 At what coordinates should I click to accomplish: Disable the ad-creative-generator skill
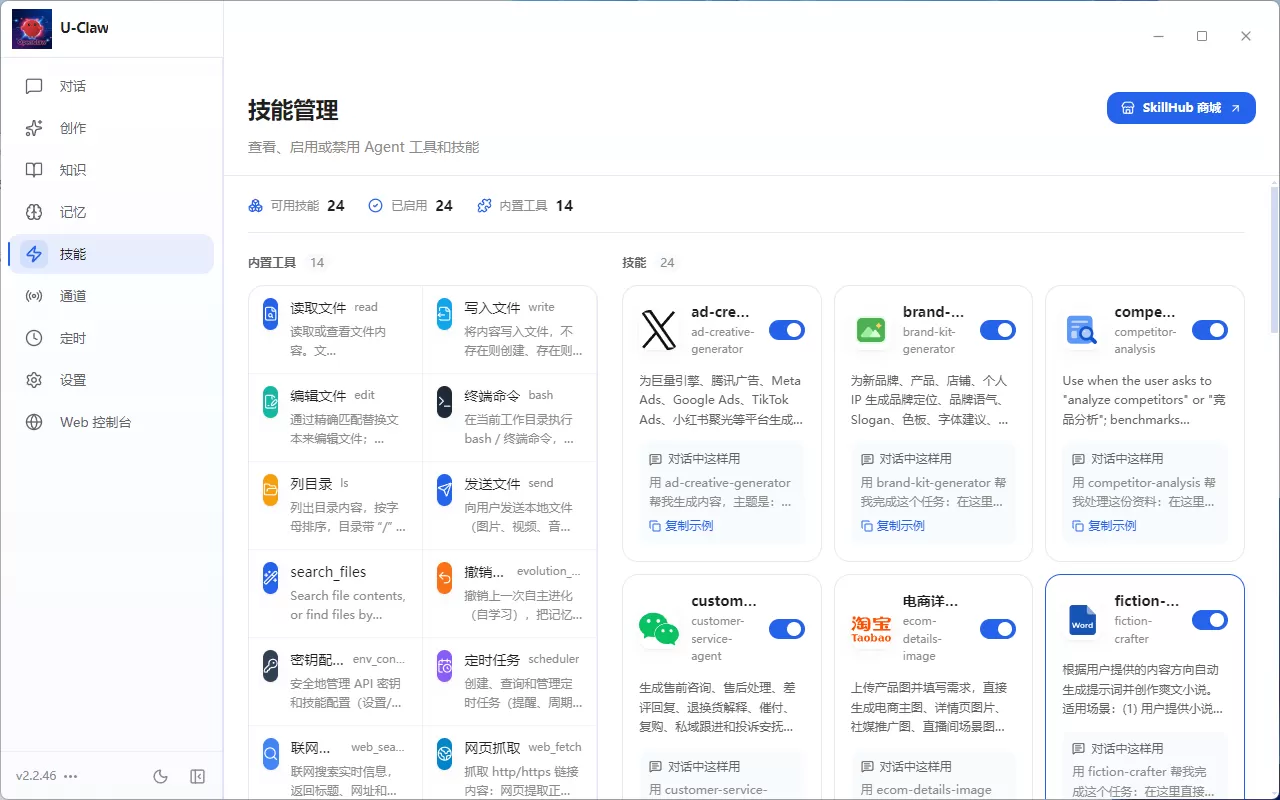click(787, 330)
